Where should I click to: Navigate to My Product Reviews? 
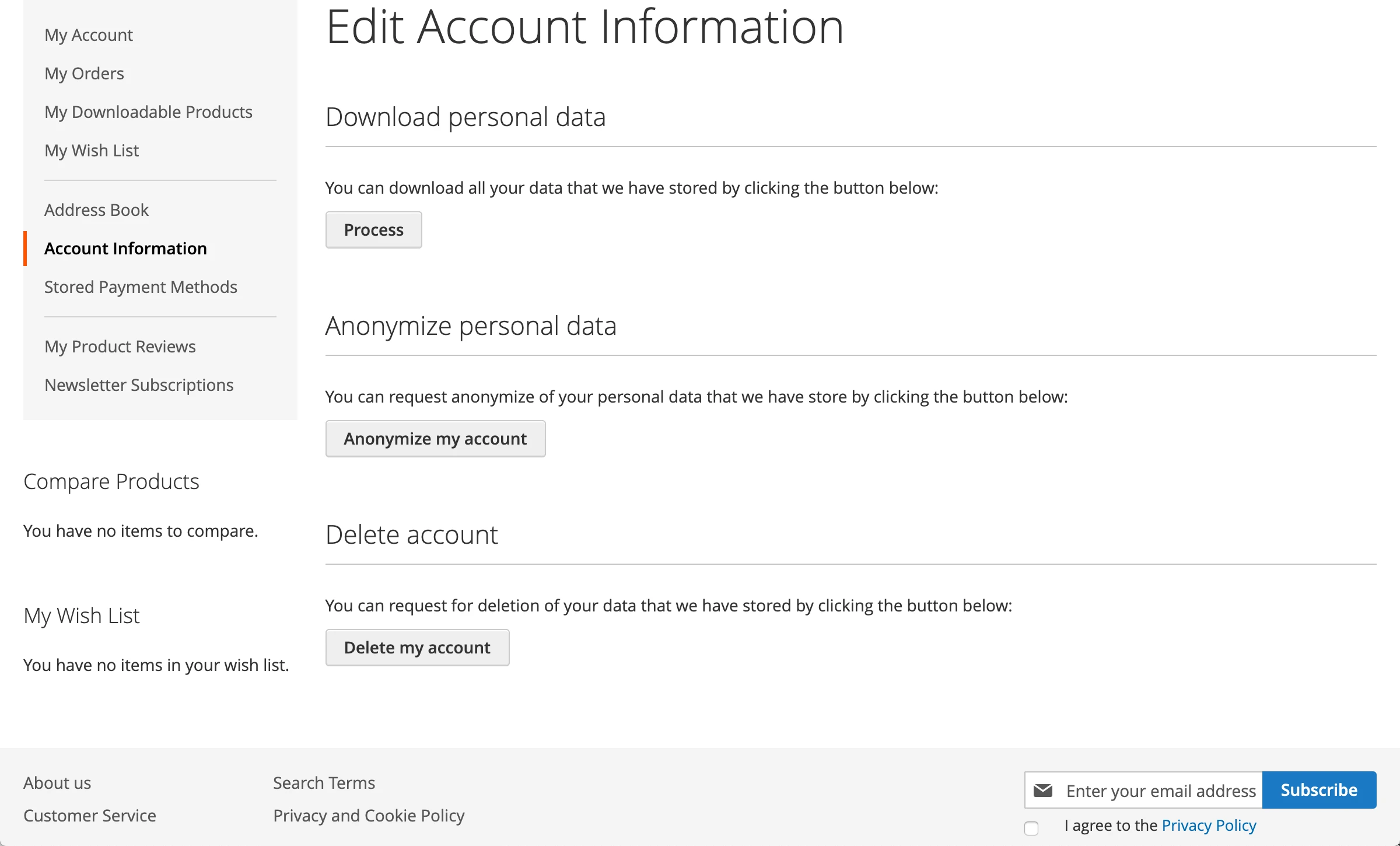[120, 346]
